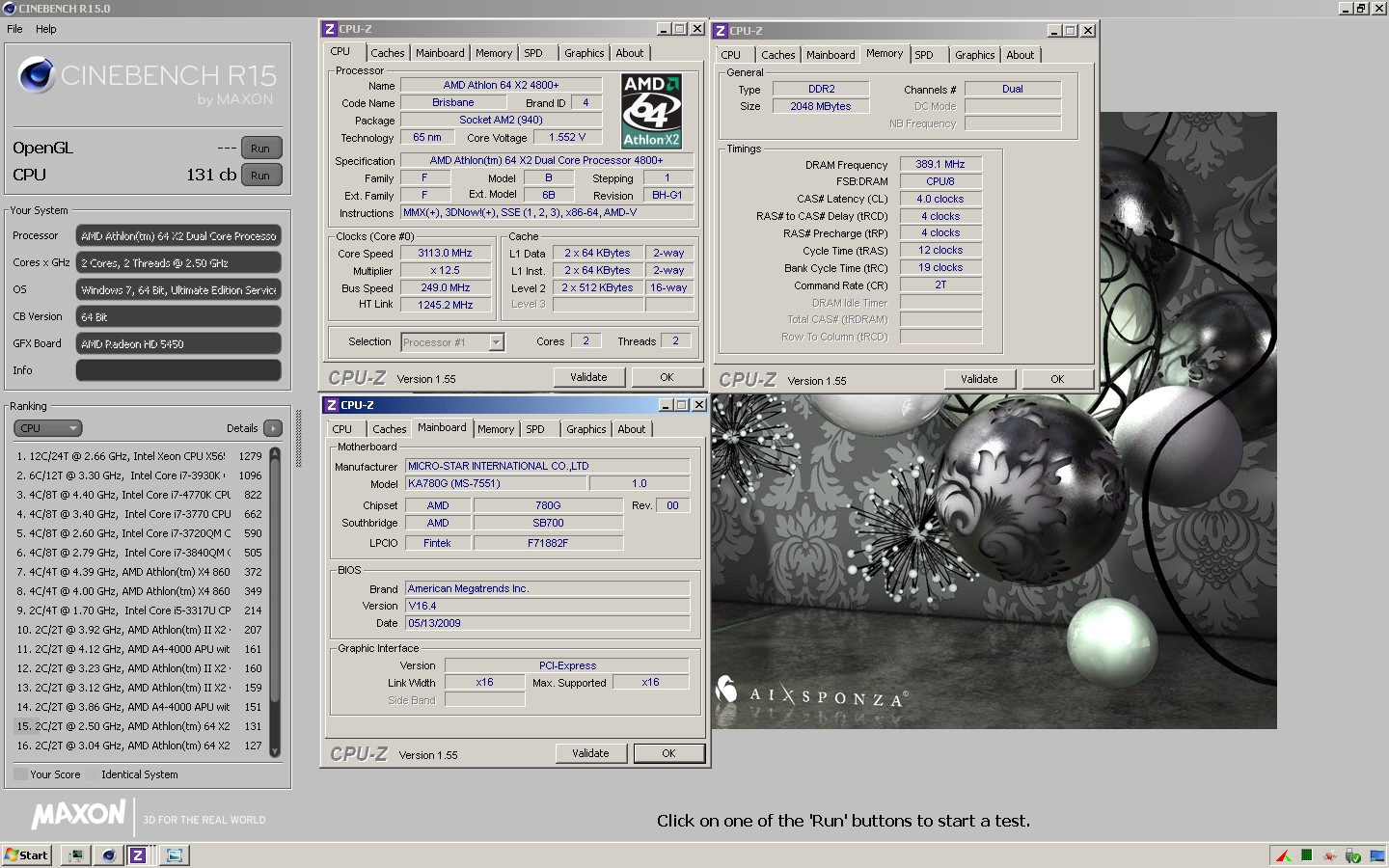This screenshot has height=868, width=1389.
Task: Switch to Graphics tab in CPU-Z CPU window
Action: point(585,53)
